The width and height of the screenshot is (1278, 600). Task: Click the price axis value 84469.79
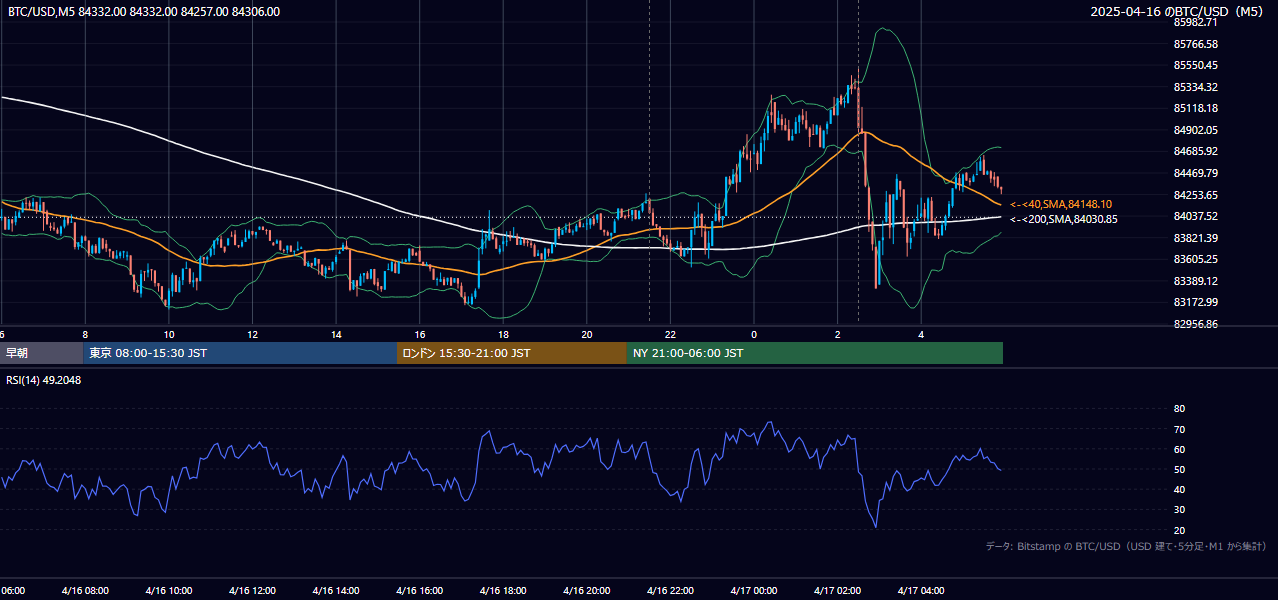pos(1196,173)
